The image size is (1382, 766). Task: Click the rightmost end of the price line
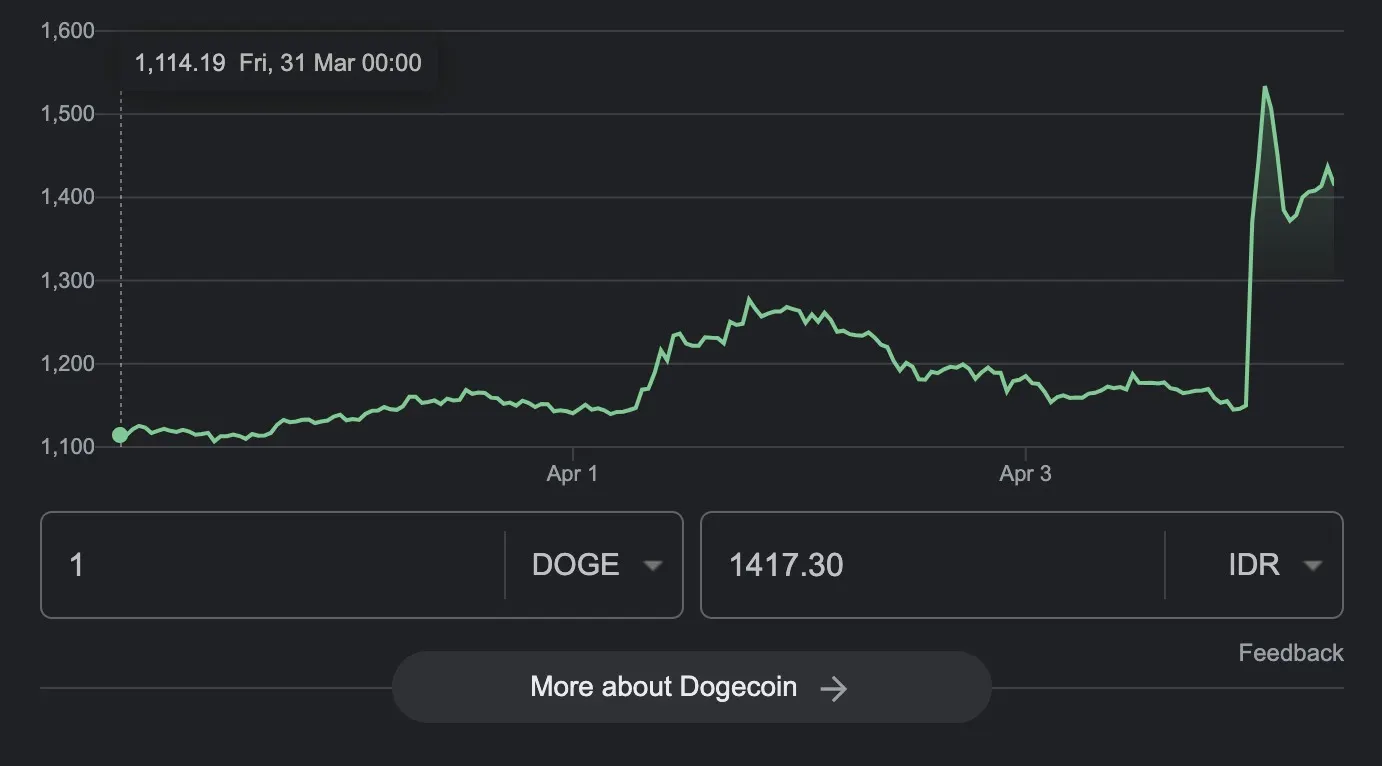coord(1333,183)
